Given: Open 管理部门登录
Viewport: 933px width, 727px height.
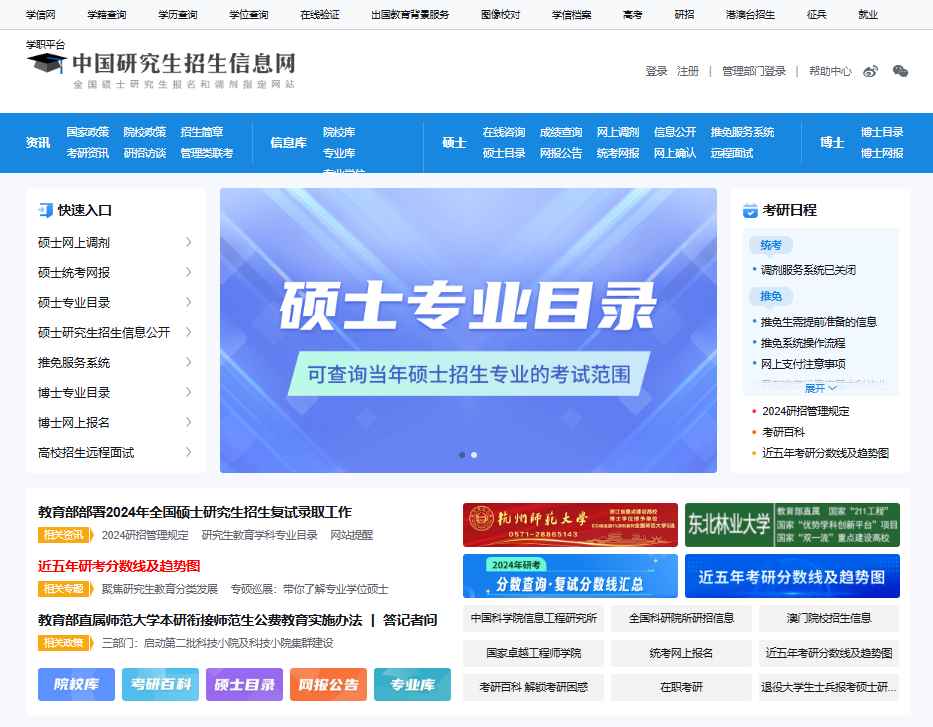Looking at the screenshot, I should pyautogui.click(x=754, y=71).
